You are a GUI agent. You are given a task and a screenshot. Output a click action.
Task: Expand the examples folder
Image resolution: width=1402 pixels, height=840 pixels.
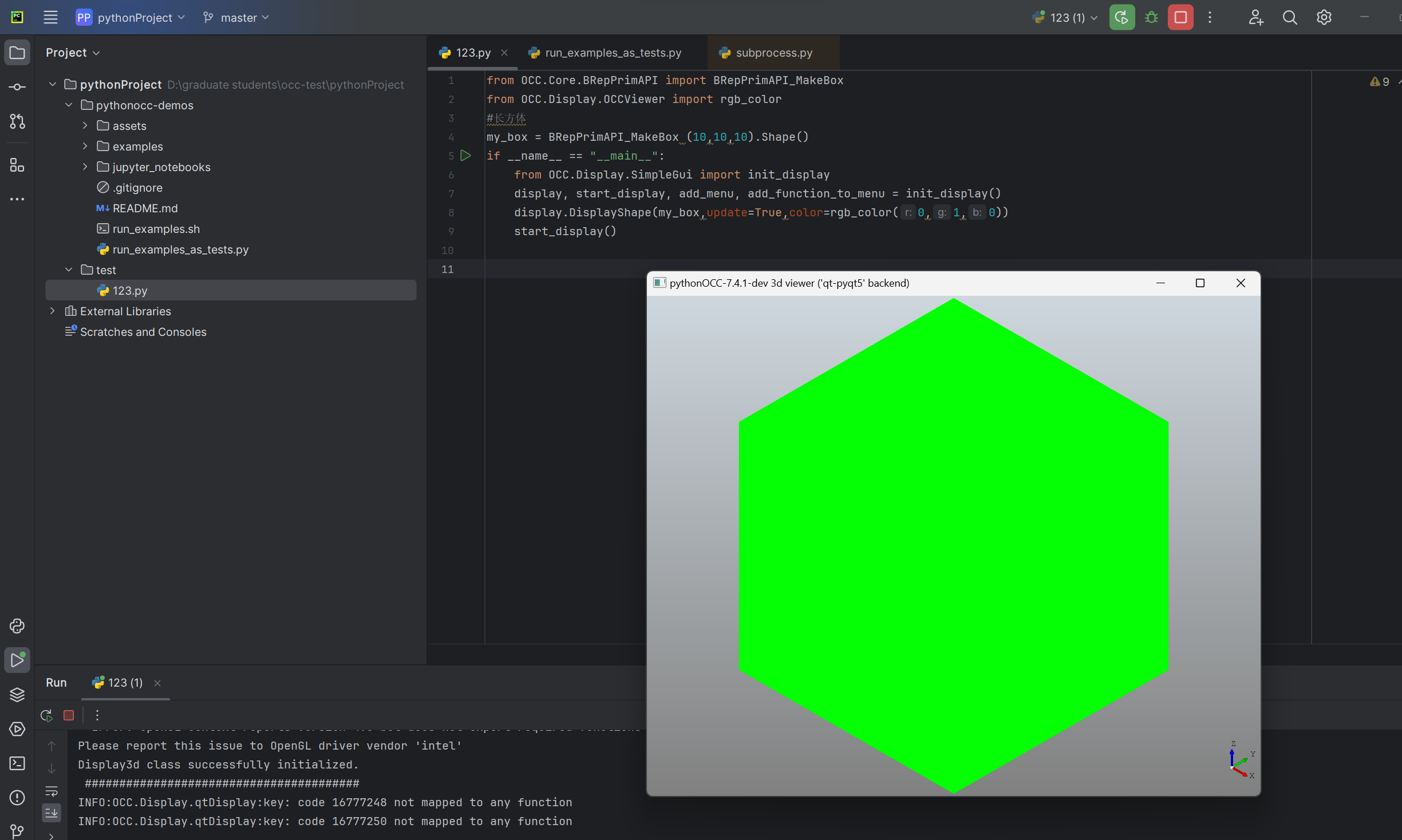tap(85, 146)
